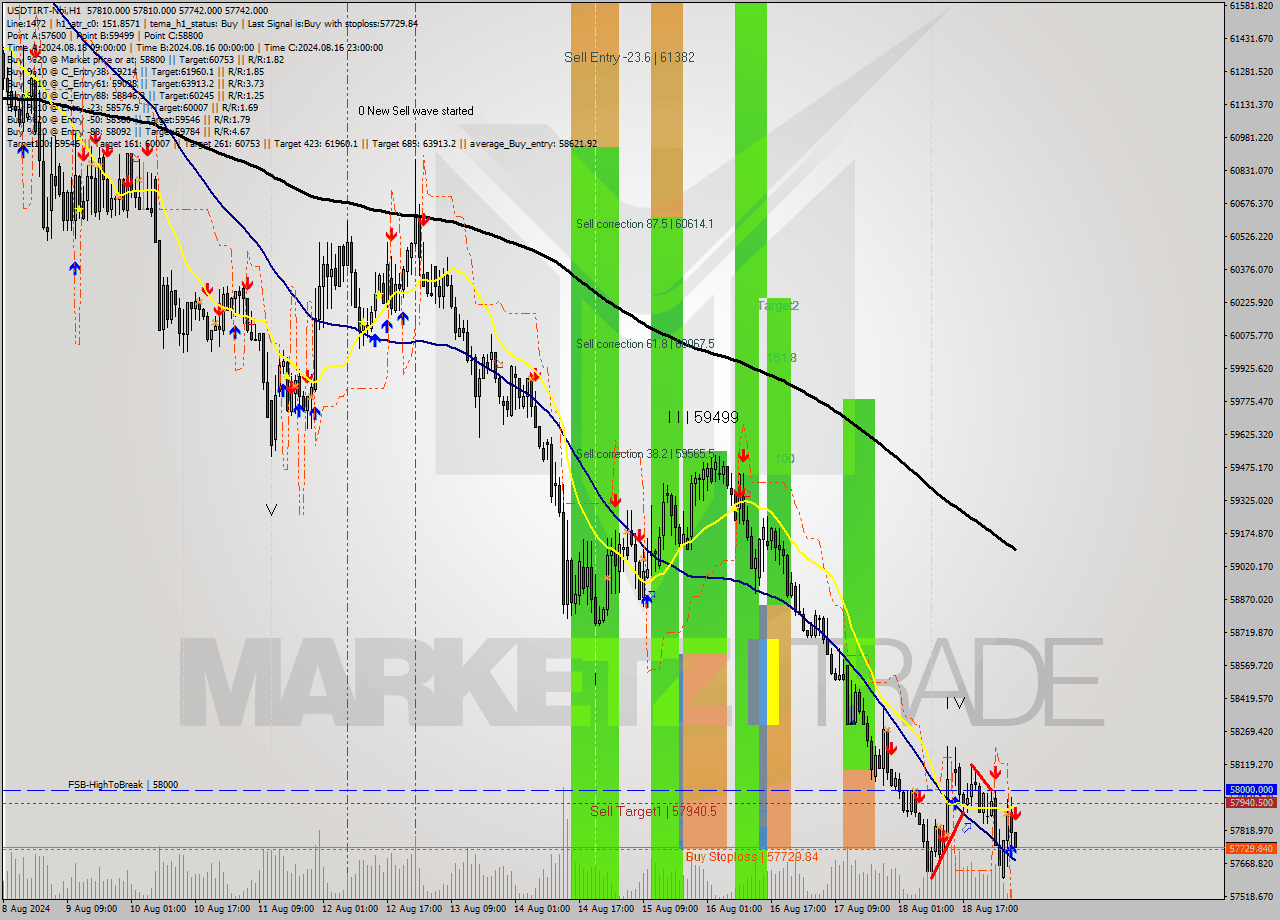Click the 'Sell Target1 | 57940.5' label

pos(653,811)
